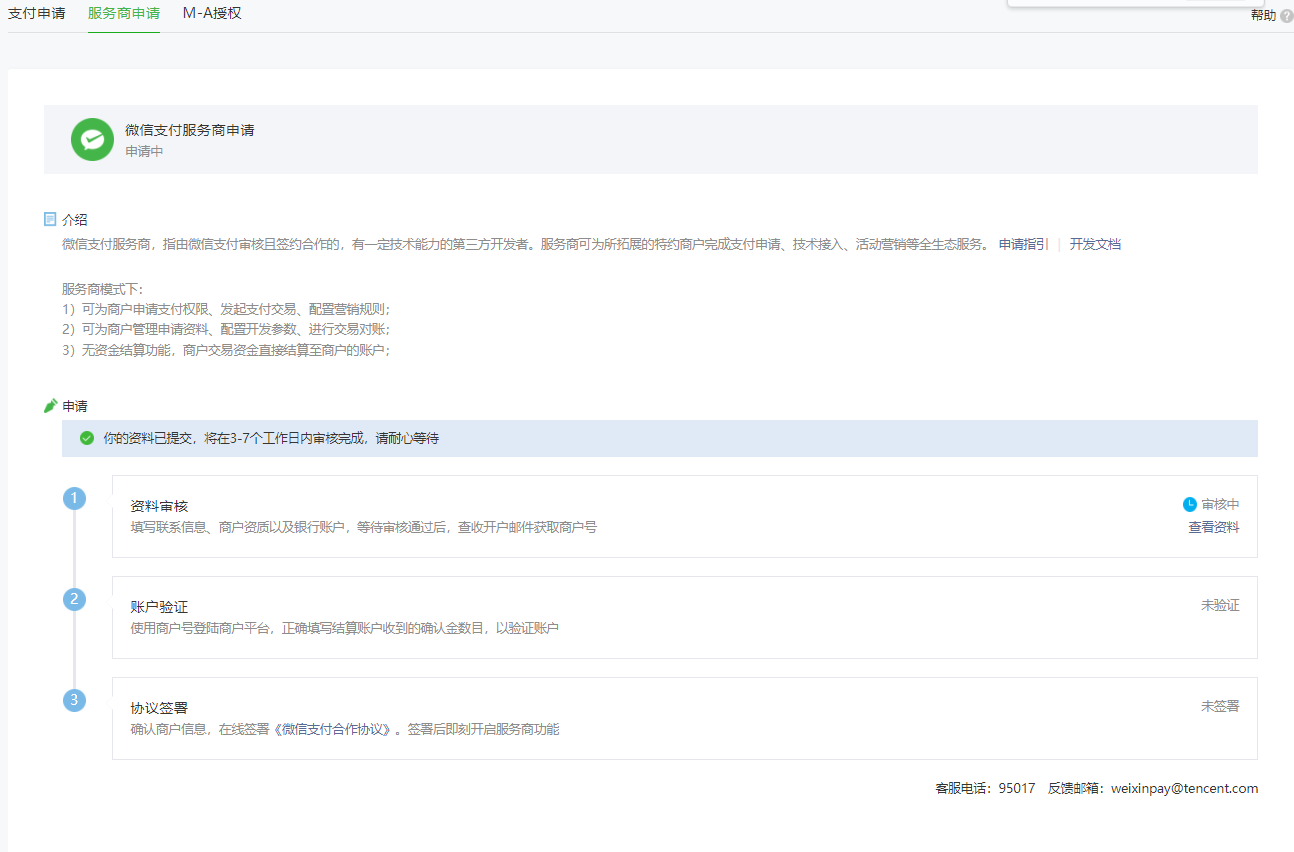This screenshot has width=1294, height=852.
Task: Click the green WeChat Pay logo icon
Action: click(x=92, y=139)
